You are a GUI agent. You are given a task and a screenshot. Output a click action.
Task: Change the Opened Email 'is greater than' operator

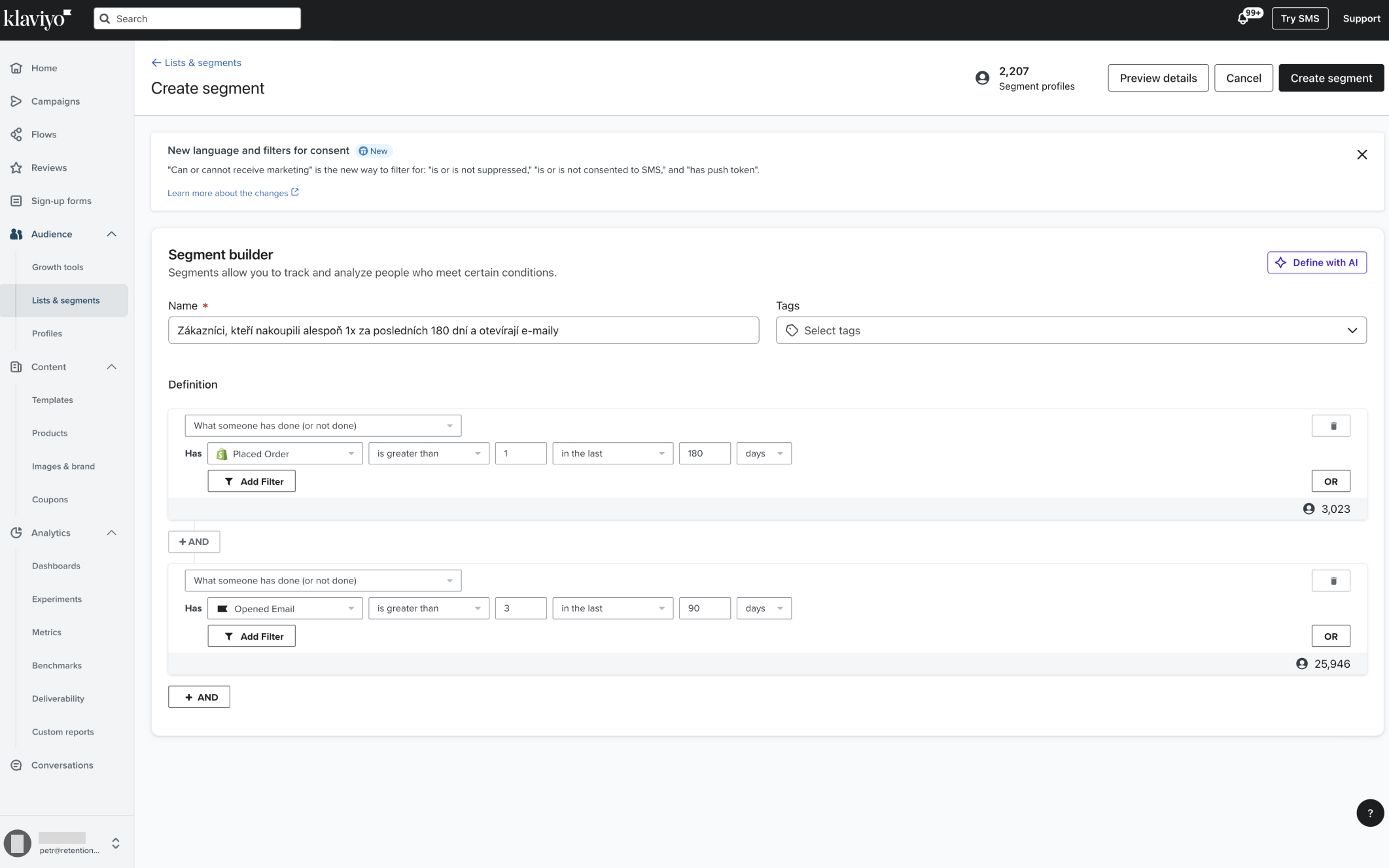click(x=429, y=608)
